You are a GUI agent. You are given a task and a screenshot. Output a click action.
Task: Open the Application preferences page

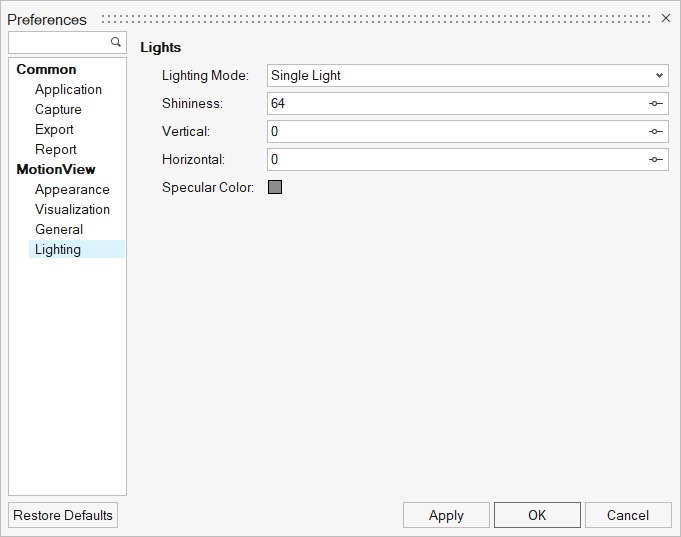pos(68,90)
